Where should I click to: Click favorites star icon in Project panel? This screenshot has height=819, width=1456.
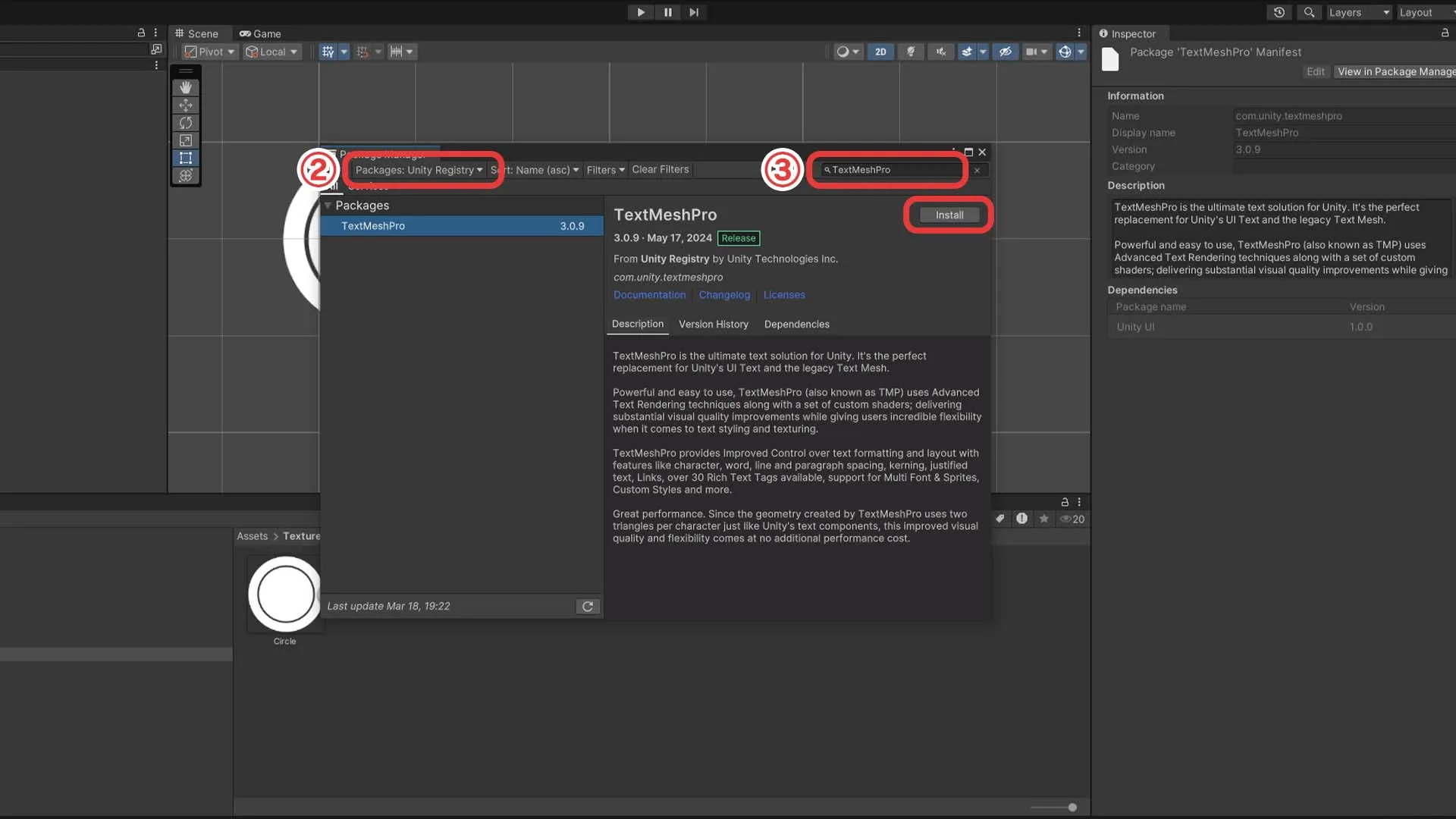(x=1044, y=519)
